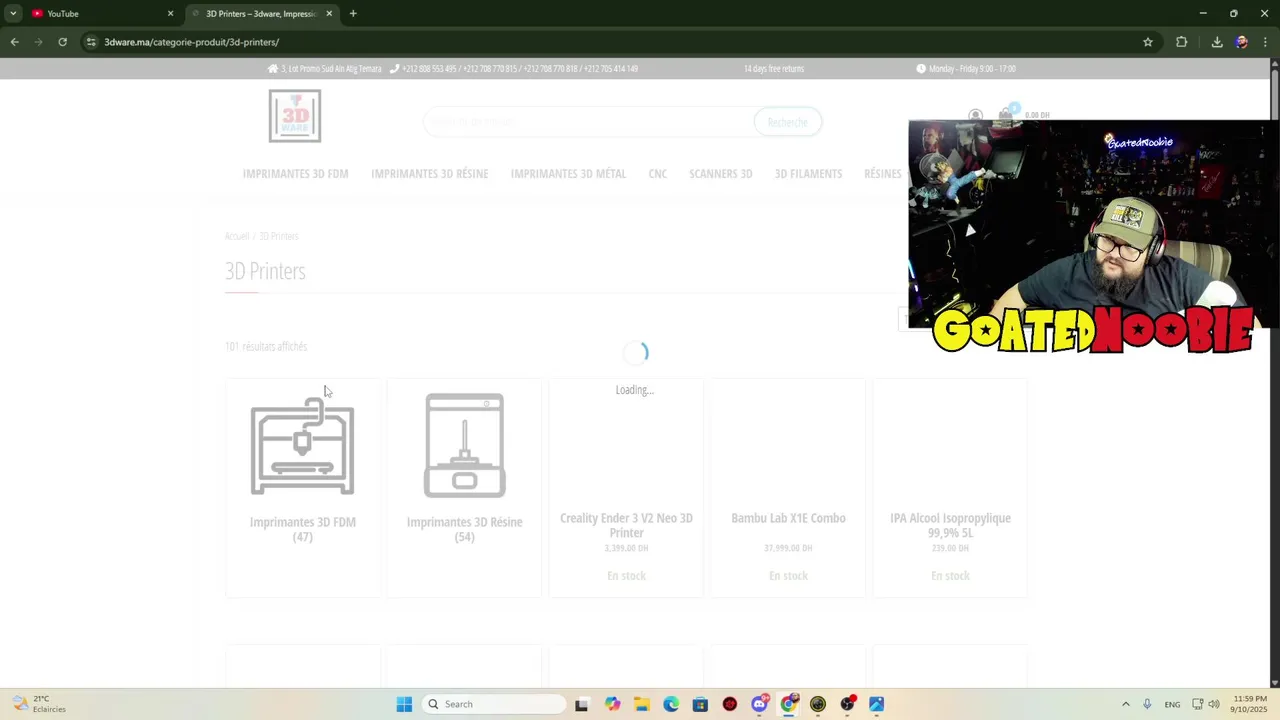
Task: Open File Explorer from the taskbar
Action: pyautogui.click(x=641, y=704)
